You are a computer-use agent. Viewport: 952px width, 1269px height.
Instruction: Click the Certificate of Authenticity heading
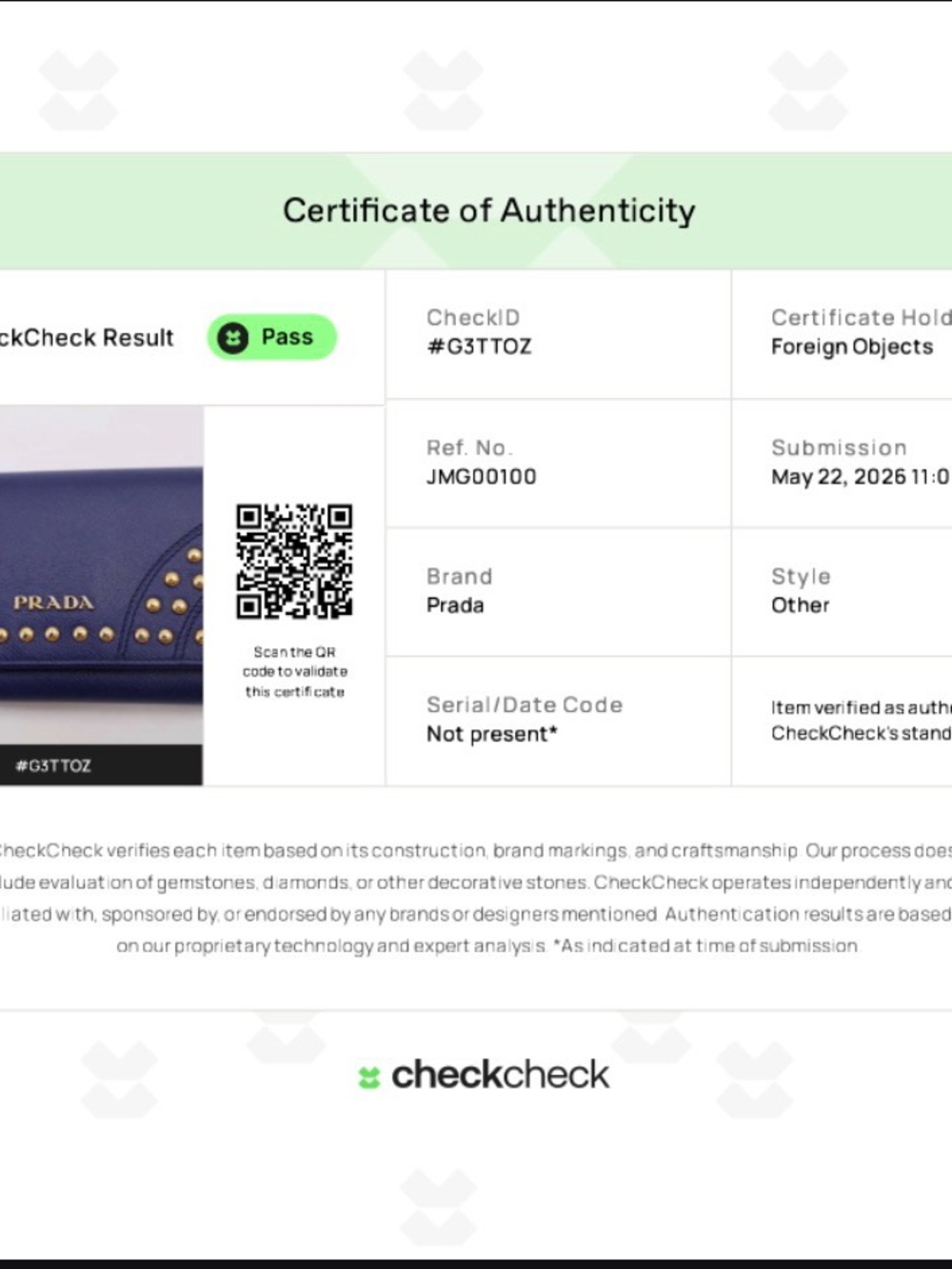pyautogui.click(x=488, y=210)
